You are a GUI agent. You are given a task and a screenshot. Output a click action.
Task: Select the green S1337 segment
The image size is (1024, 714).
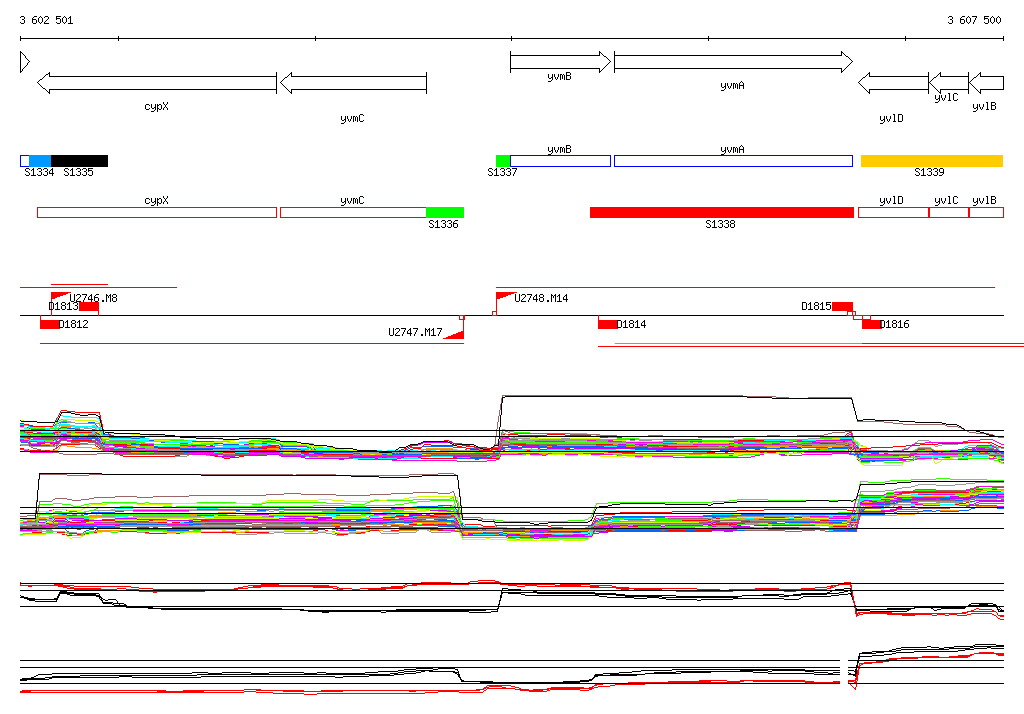503,161
